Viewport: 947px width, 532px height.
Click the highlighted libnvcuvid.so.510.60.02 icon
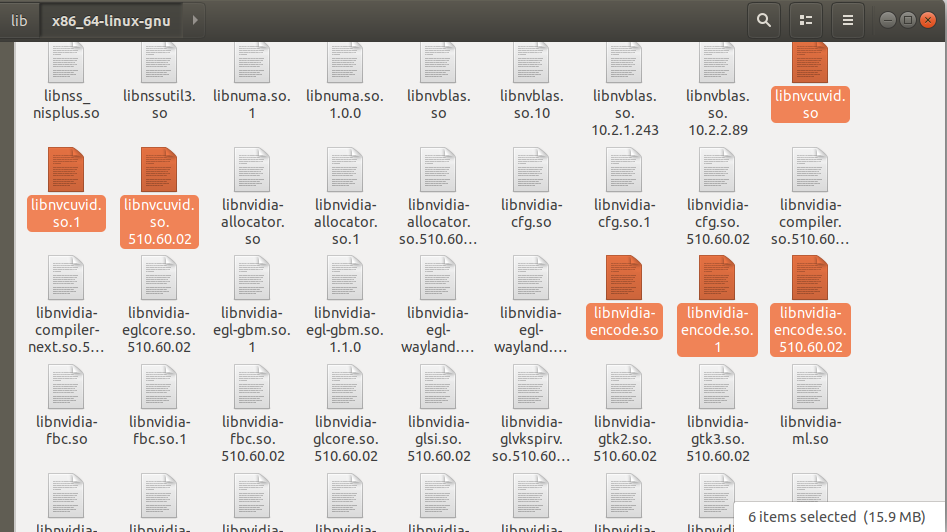[159, 170]
